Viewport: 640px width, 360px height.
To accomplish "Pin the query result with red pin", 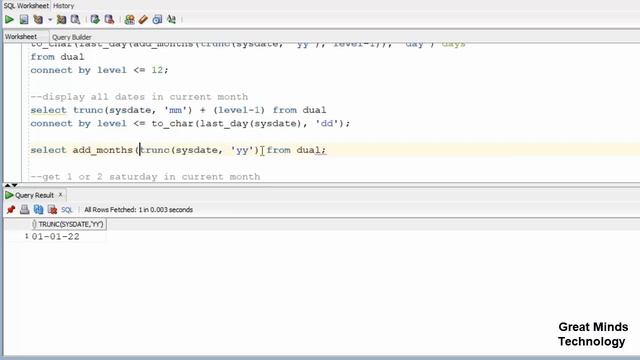I will (11, 210).
